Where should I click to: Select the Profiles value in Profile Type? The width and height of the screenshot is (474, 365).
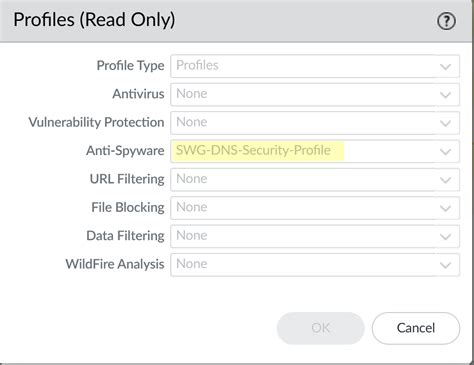tap(197, 65)
